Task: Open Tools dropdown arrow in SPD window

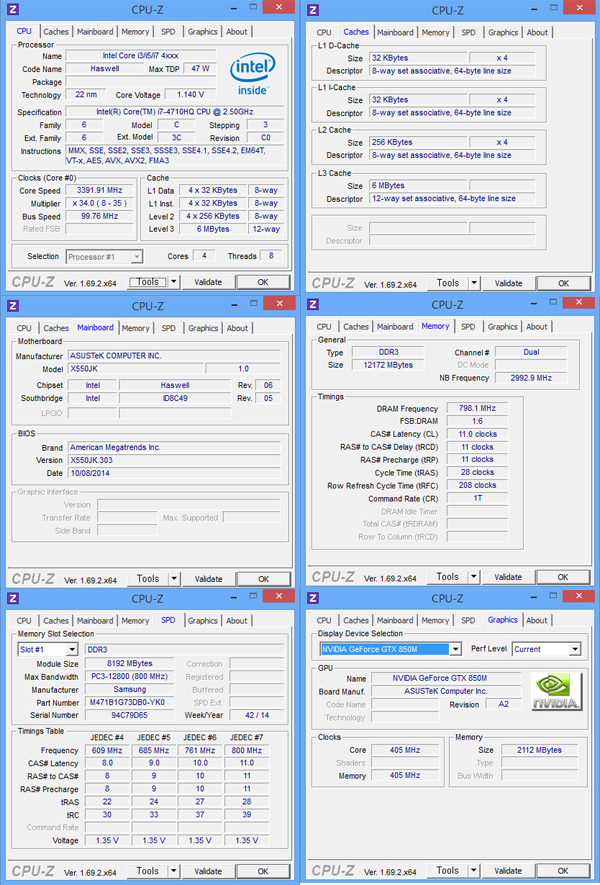Action: [x=174, y=871]
